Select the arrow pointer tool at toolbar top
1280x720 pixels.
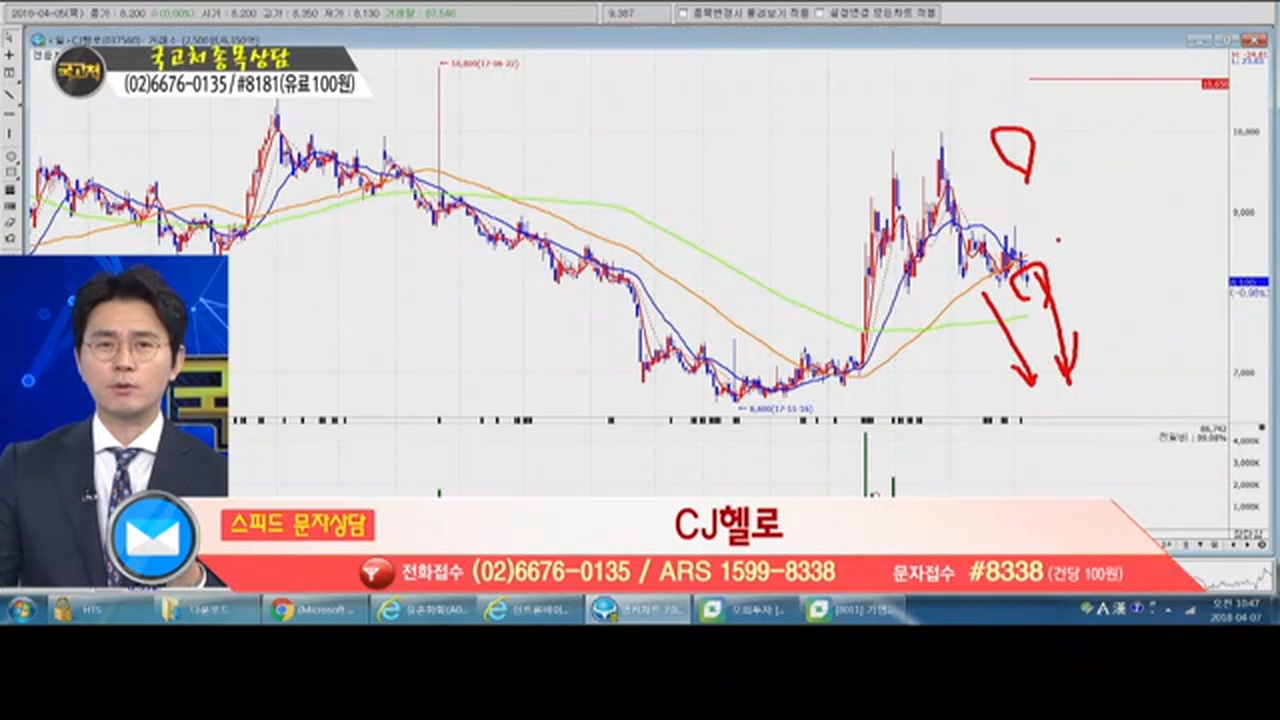click(10, 37)
